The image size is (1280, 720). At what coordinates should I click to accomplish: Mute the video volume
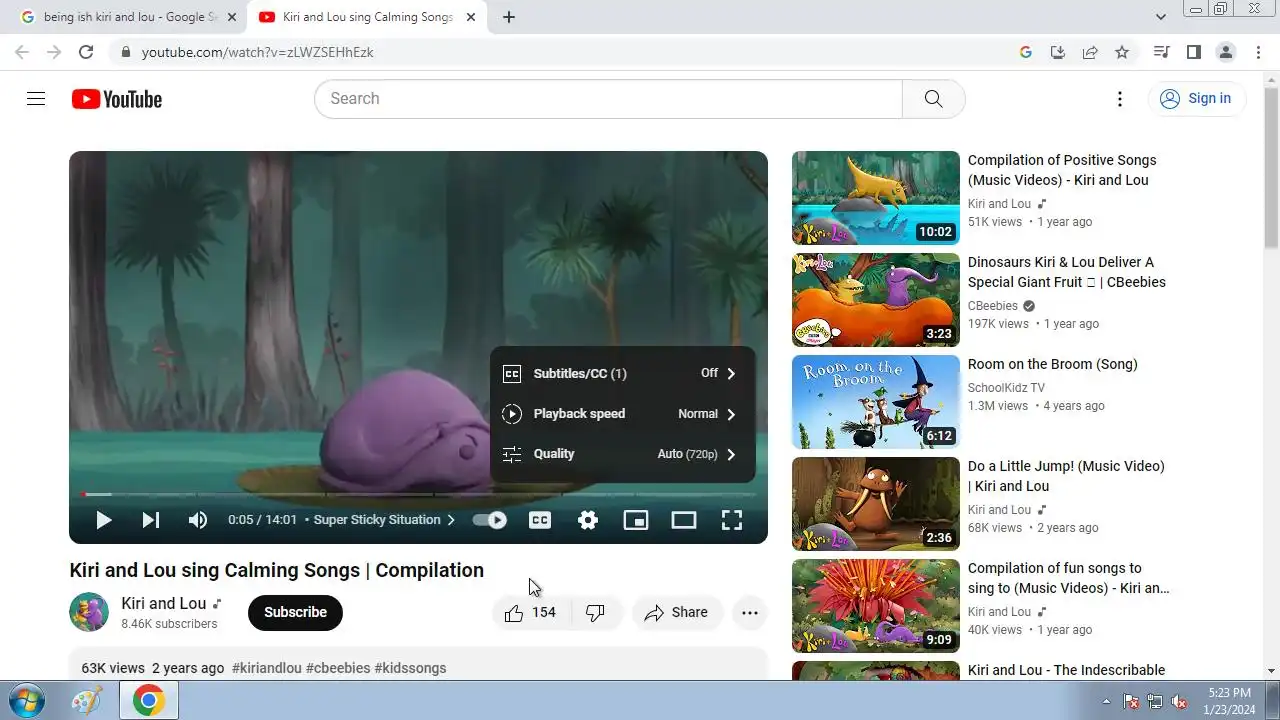[198, 520]
